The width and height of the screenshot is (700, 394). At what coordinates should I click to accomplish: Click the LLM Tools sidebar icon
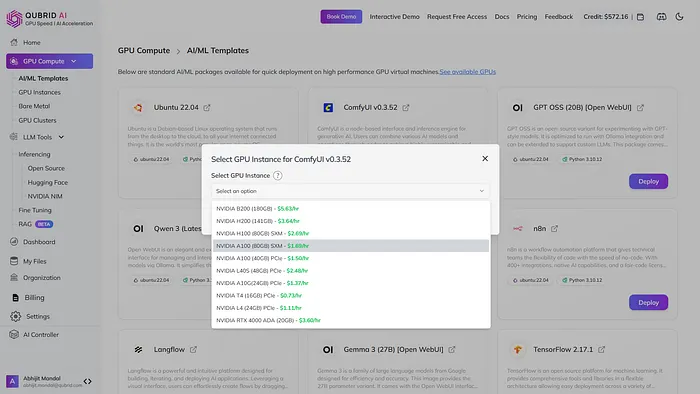click(x=14, y=137)
